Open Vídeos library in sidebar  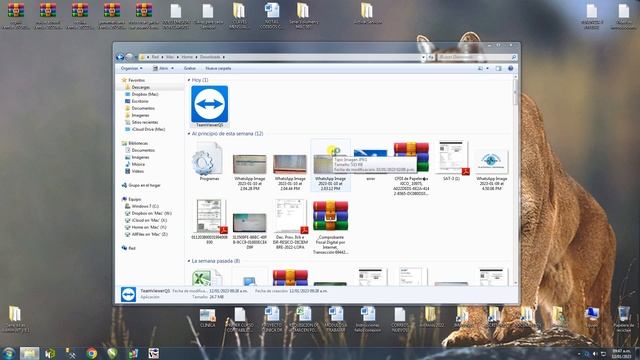(138, 171)
